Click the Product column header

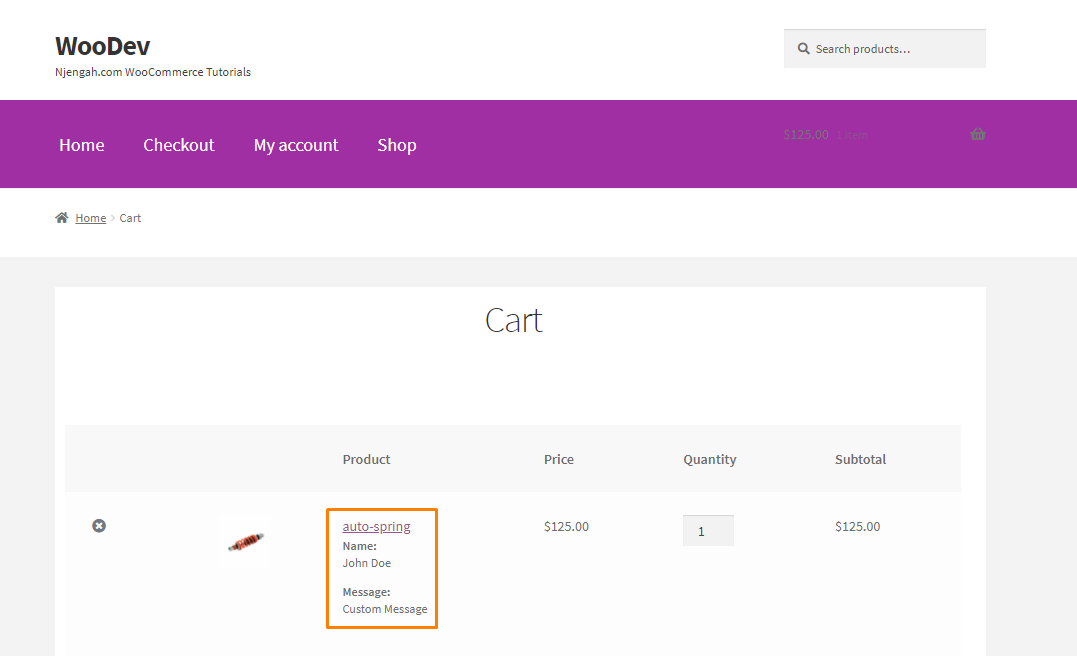click(366, 460)
